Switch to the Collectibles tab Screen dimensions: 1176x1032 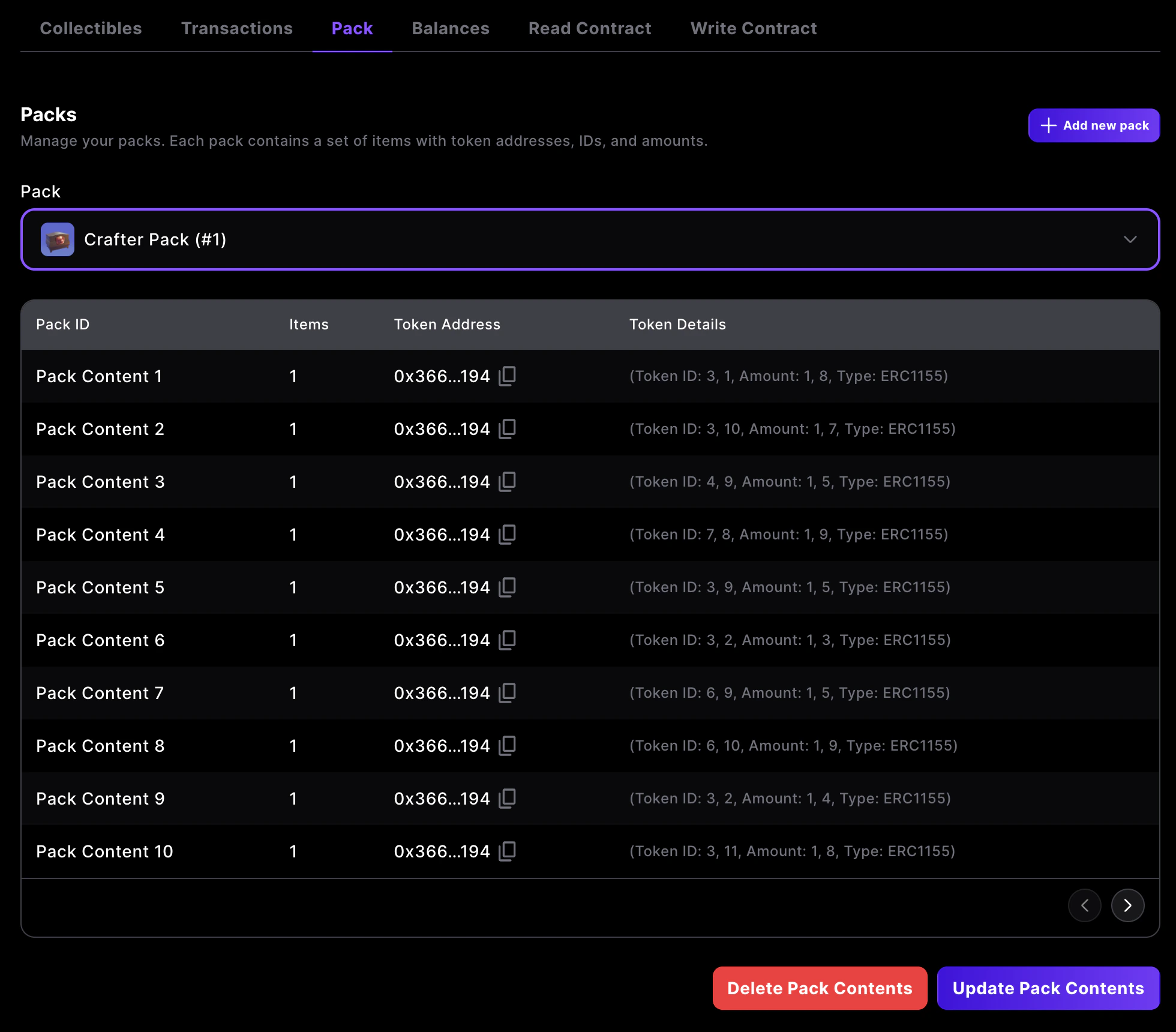(91, 28)
